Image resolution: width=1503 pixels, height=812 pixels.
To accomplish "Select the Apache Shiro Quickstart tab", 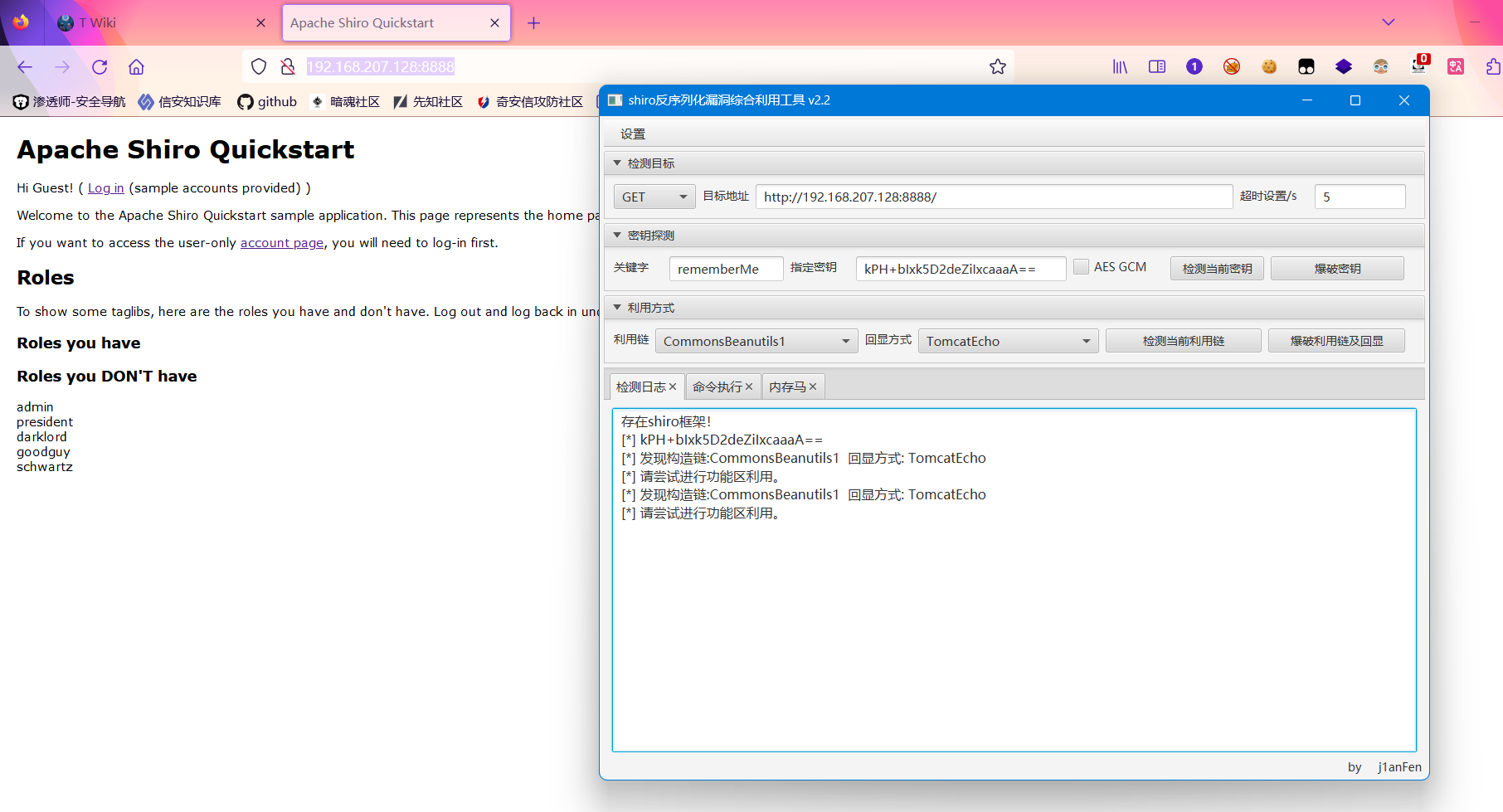I will click(x=396, y=23).
